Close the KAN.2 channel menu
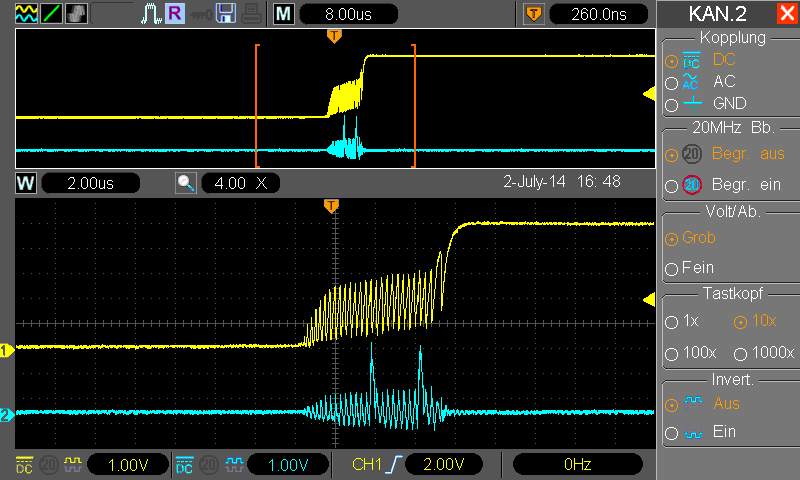 click(x=787, y=13)
